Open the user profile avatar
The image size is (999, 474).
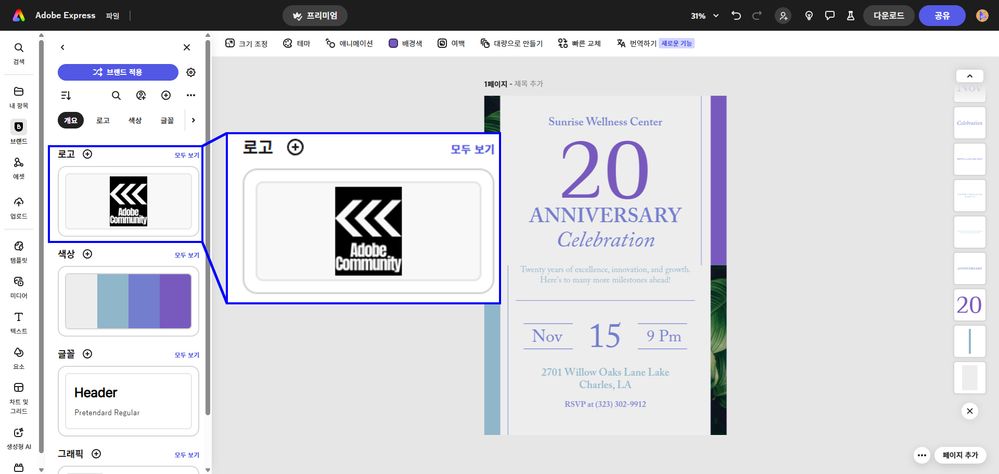point(982,16)
